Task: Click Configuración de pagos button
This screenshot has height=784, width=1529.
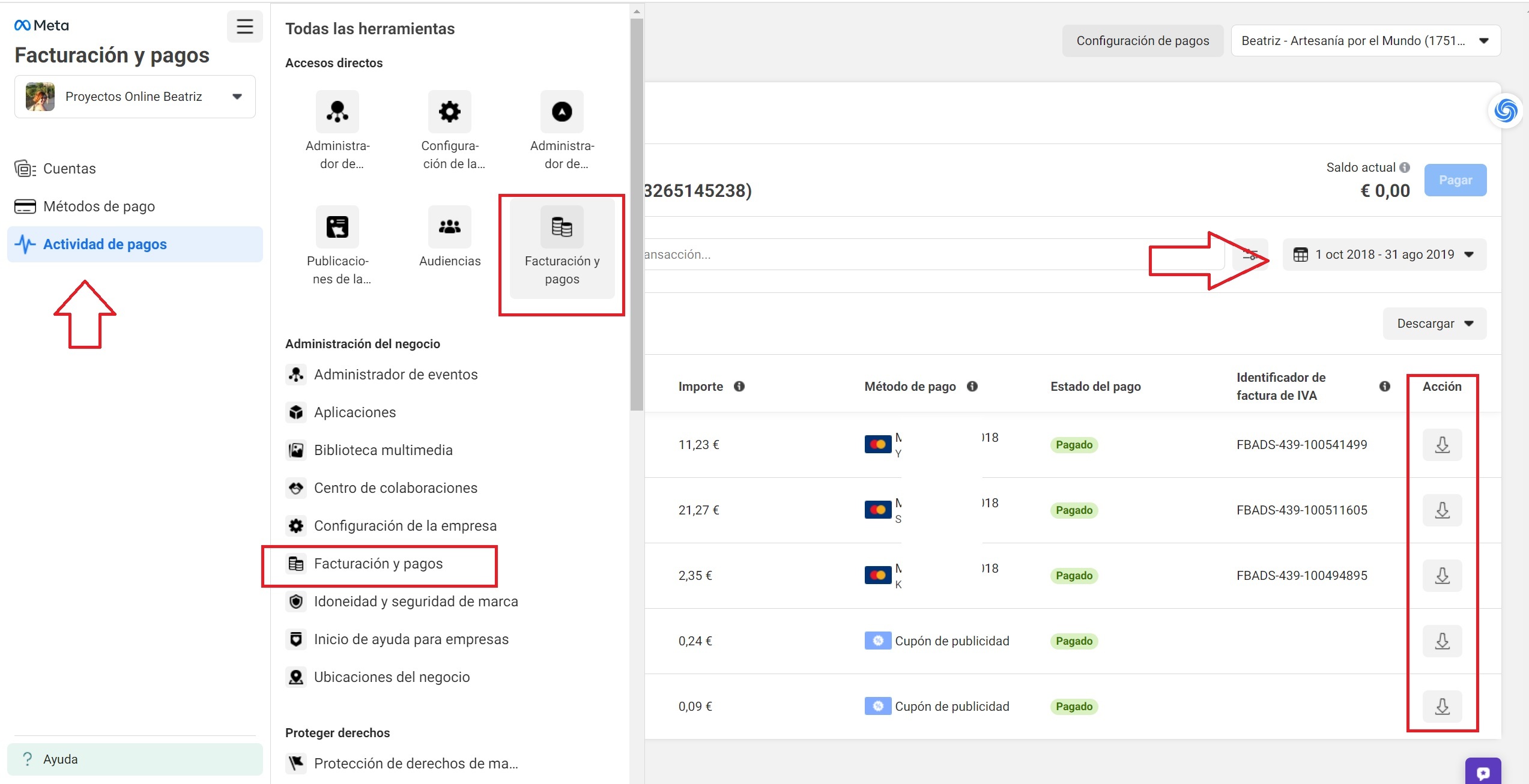Action: click(x=1142, y=41)
